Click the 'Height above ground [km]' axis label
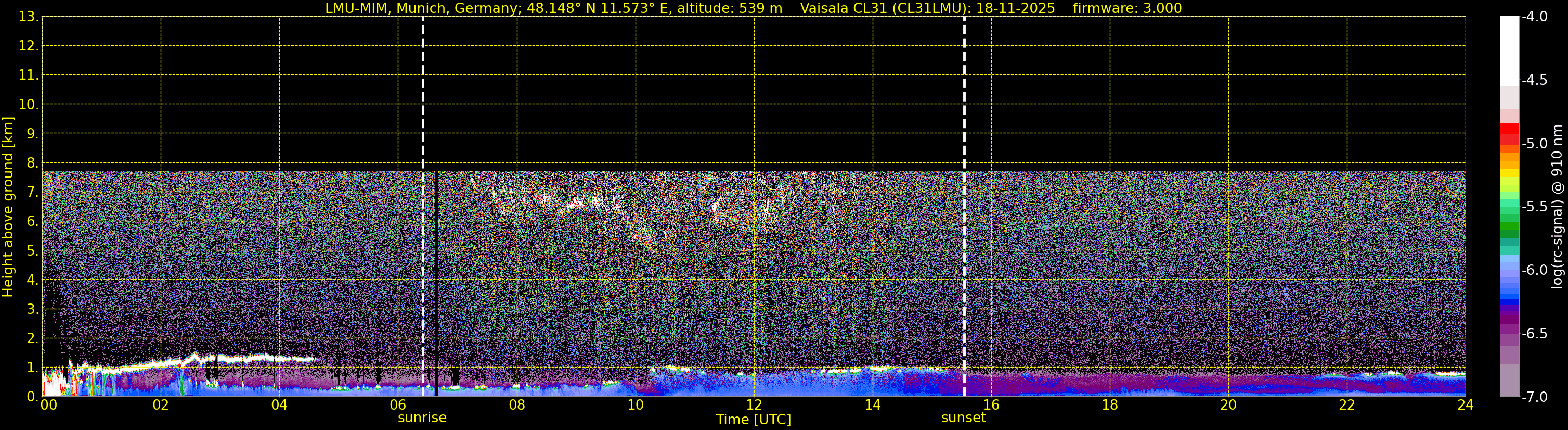Image resolution: width=1568 pixels, height=430 pixels. 8,207
